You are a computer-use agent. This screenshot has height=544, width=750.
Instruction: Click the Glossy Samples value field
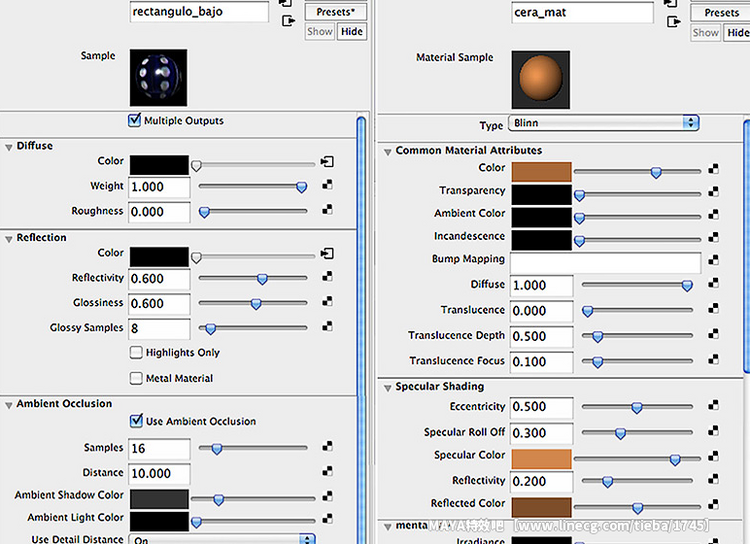(x=159, y=329)
